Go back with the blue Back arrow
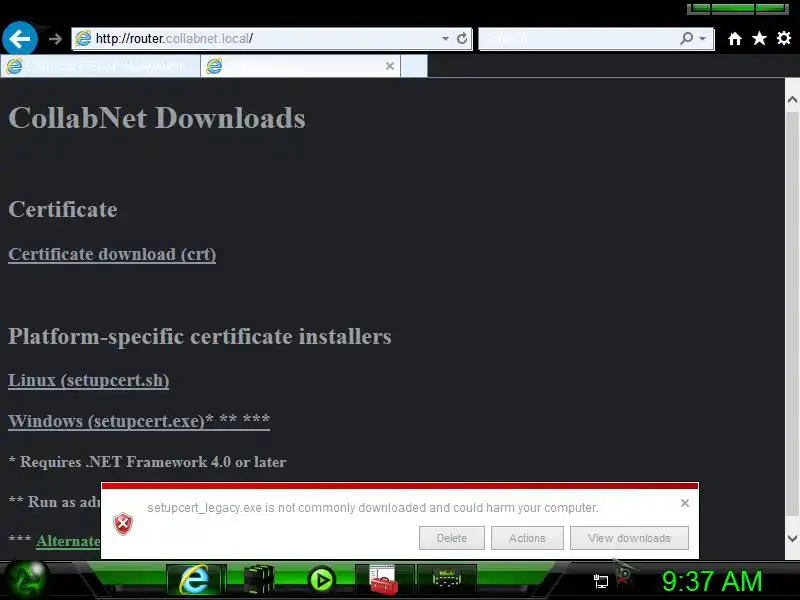This screenshot has height=600, width=800. pos(20,38)
